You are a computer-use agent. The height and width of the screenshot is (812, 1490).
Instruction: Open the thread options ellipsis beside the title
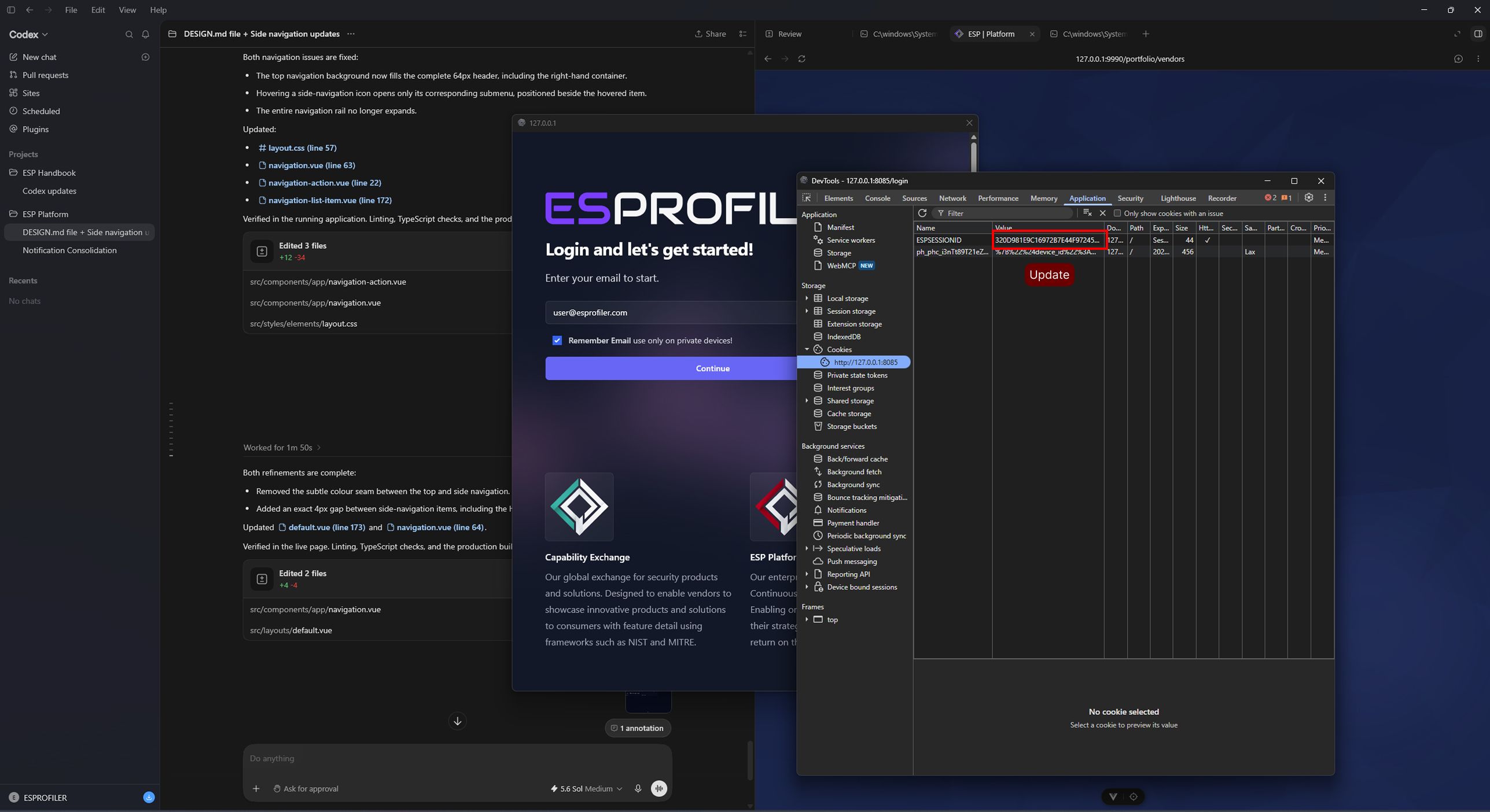(x=351, y=34)
